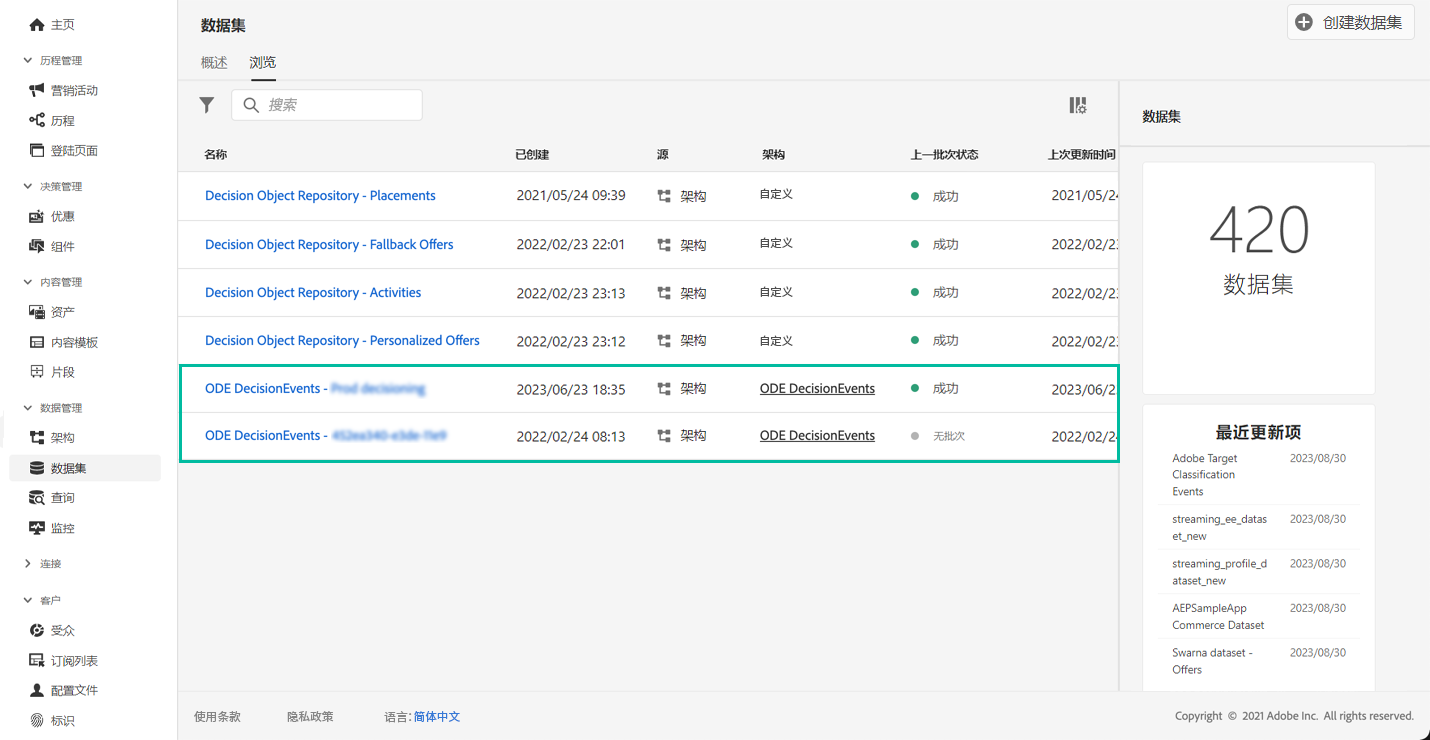Viewport: 1430px width, 740px height.
Task: Sort by the 上一批次状态 column header
Action: click(944, 155)
